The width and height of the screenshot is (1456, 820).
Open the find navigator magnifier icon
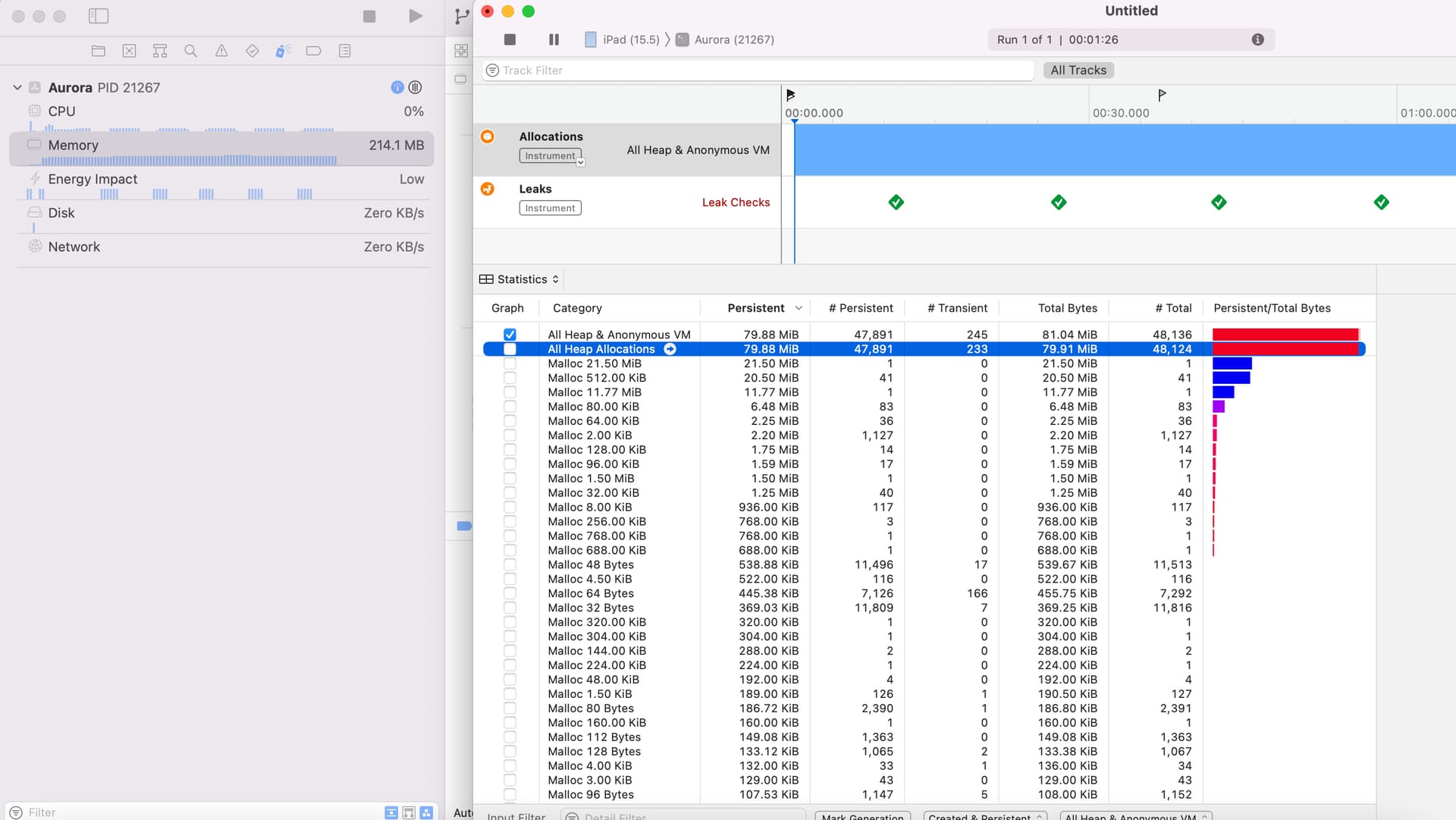pyautogui.click(x=190, y=51)
